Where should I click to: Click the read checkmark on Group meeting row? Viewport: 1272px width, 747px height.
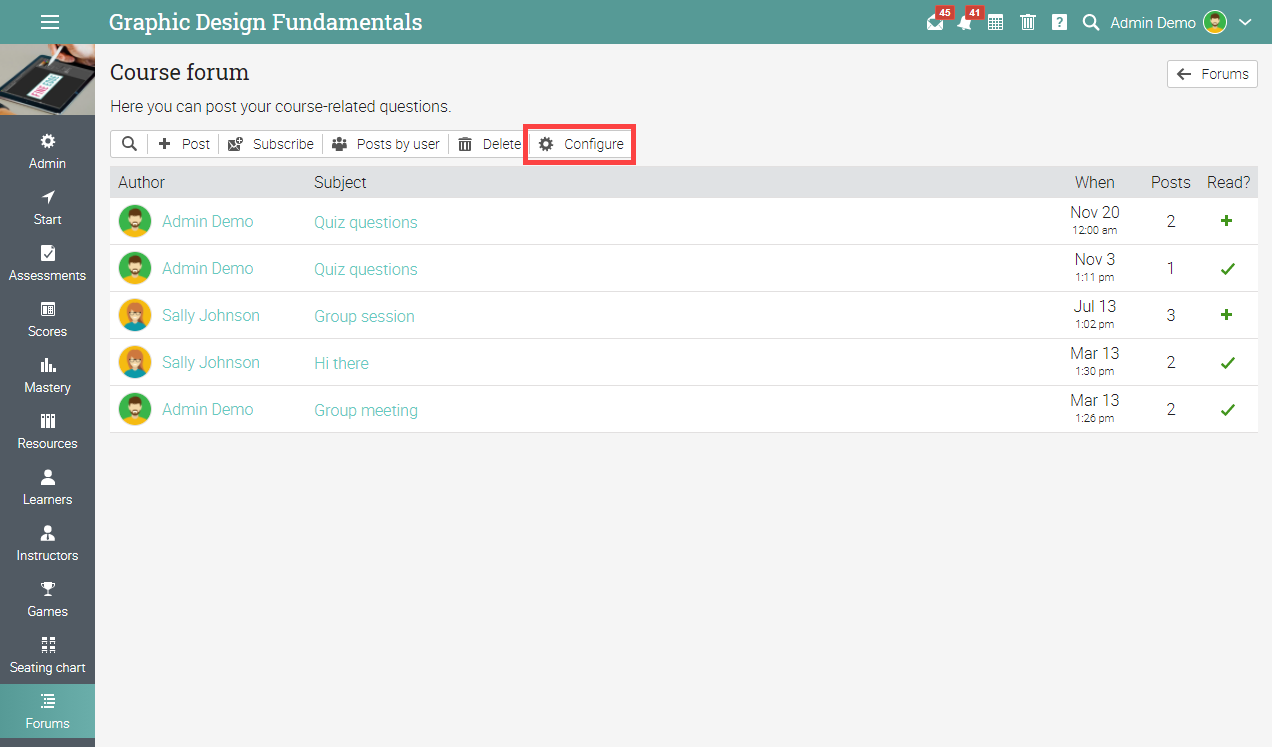(1228, 409)
